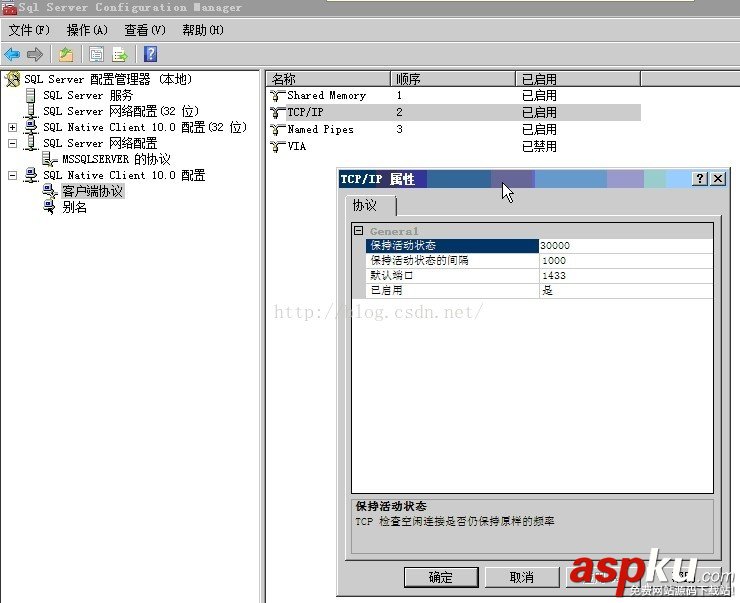Select the 默认端口 value 1433
Viewport: 740px width, 603px height.
coord(626,276)
